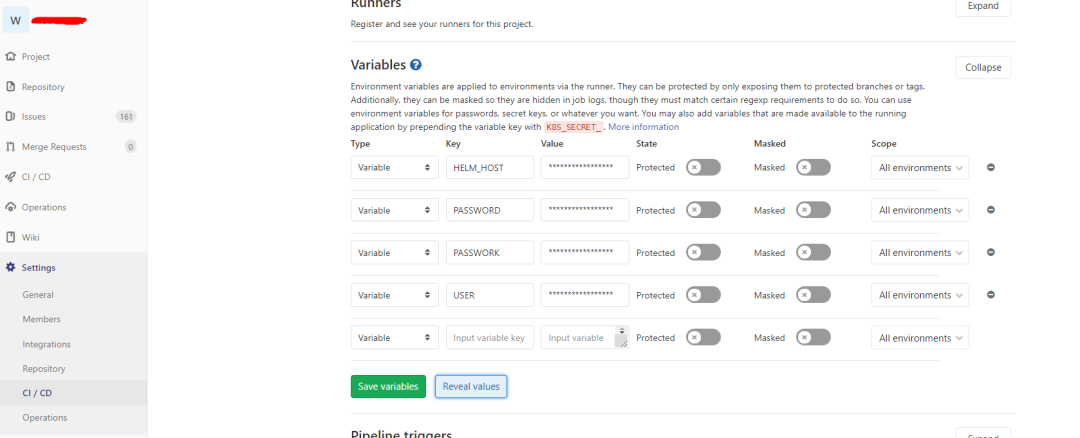Click the Input variable key field
Screen dimensions: 1080x438
point(489,338)
